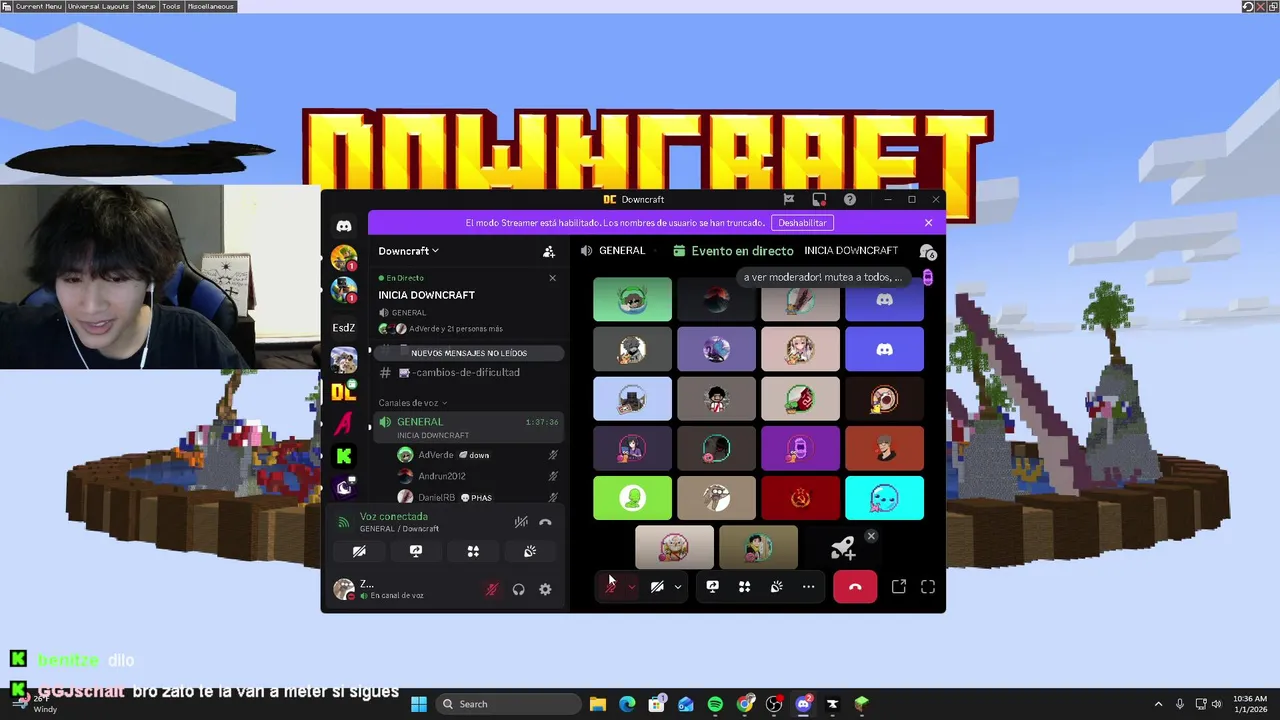
Task: Dismiss the rocket boost invite card
Action: [871, 536]
